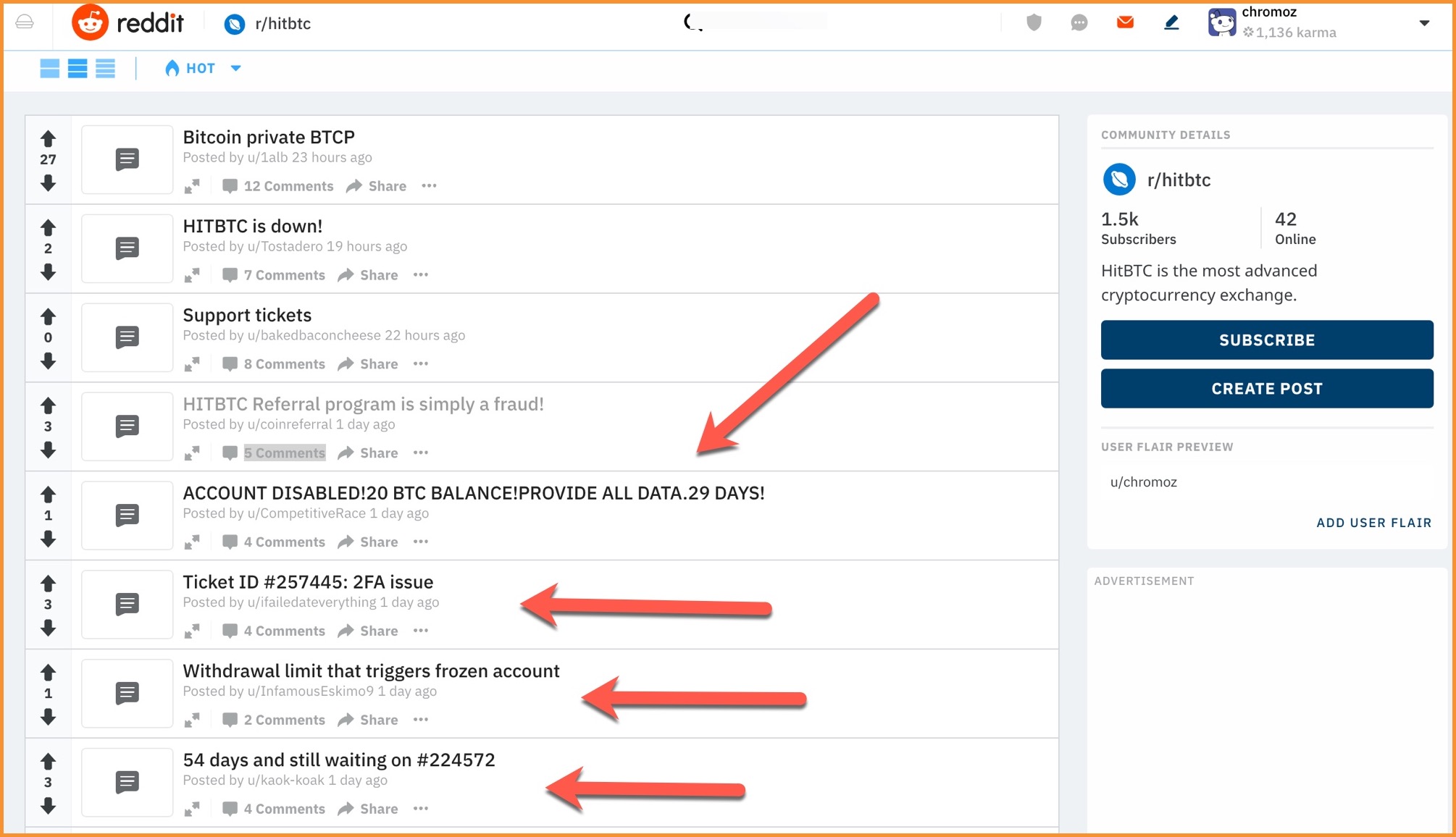1456x837 pixels.
Task: Click the r/hitbtc community name in sidebar
Action: point(1179,180)
